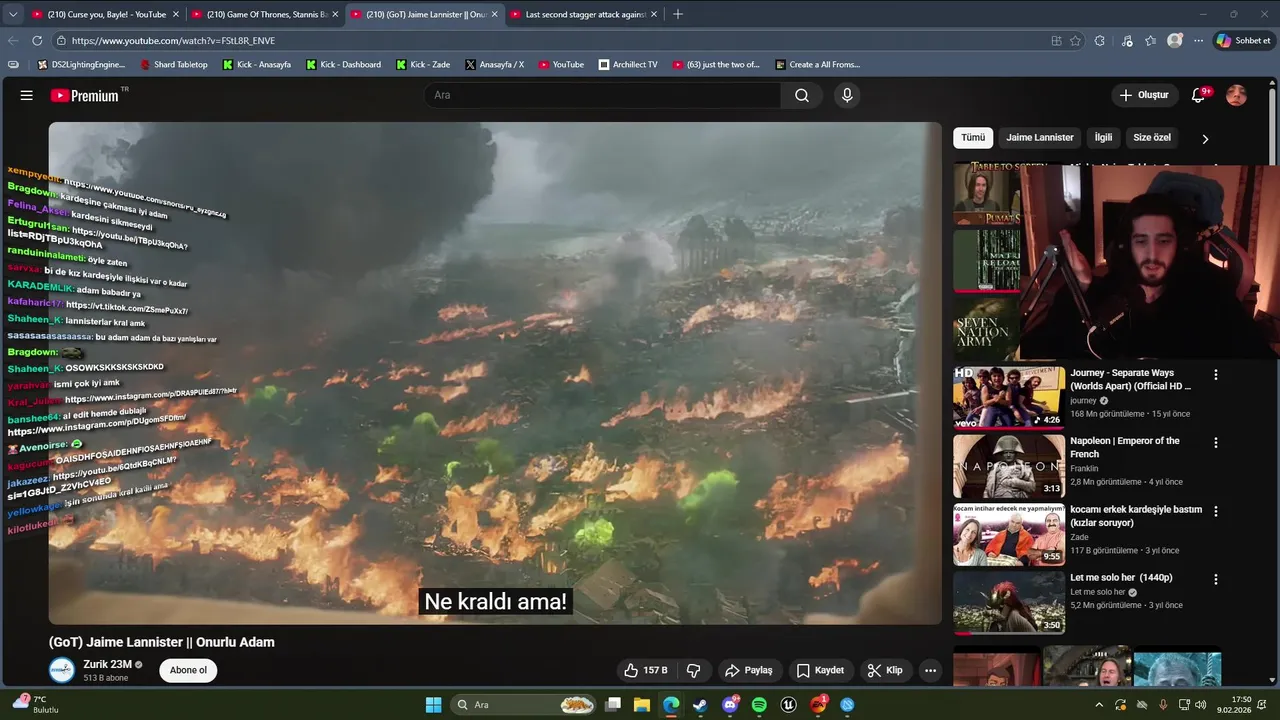Viewport: 1280px width, 720px height.
Task: Click the search magnifier button on YouTube
Action: click(x=802, y=95)
